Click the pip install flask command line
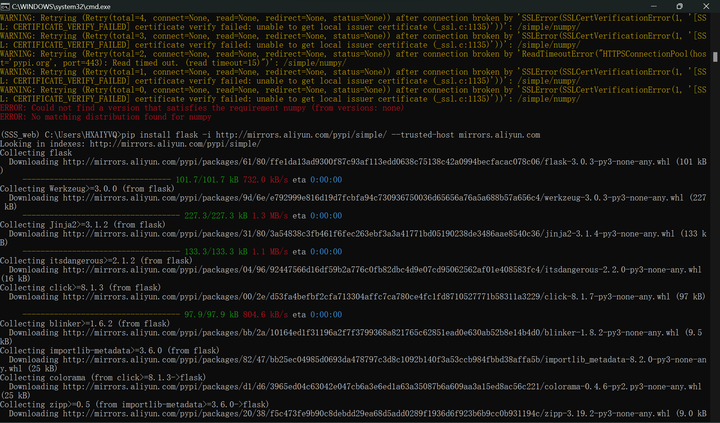Screen dimensions: 720x423 (x=270, y=135)
